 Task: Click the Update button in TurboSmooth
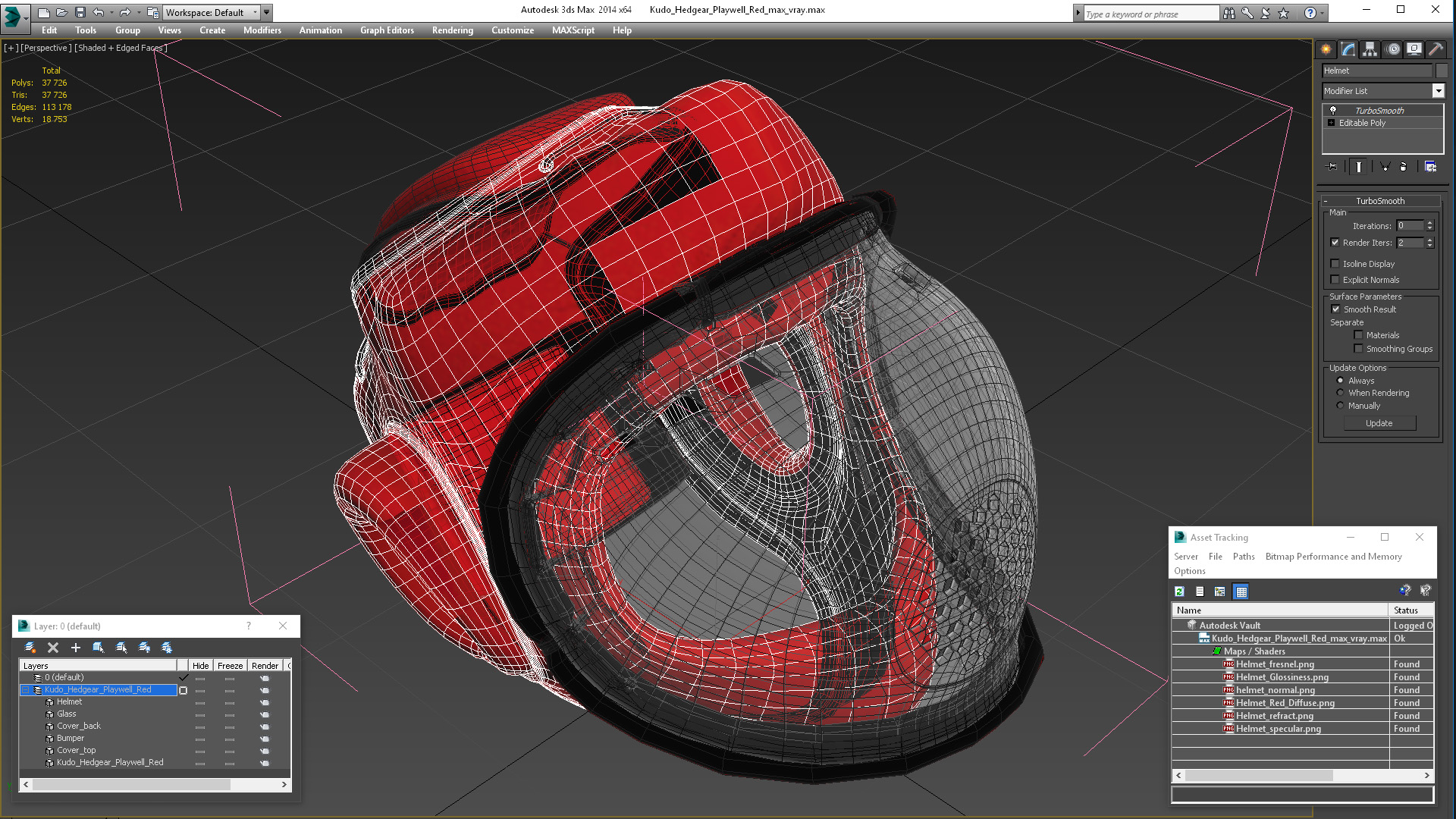click(x=1379, y=423)
